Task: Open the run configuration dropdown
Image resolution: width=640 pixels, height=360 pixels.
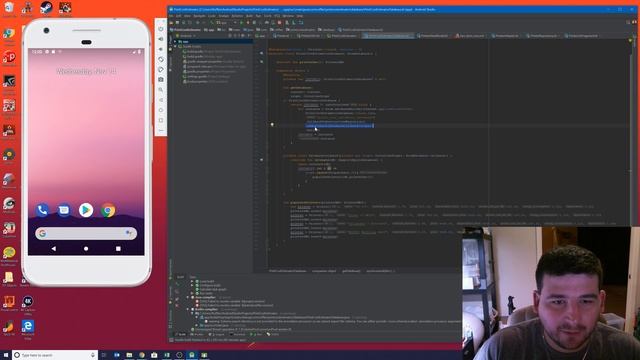Action: coord(226,22)
